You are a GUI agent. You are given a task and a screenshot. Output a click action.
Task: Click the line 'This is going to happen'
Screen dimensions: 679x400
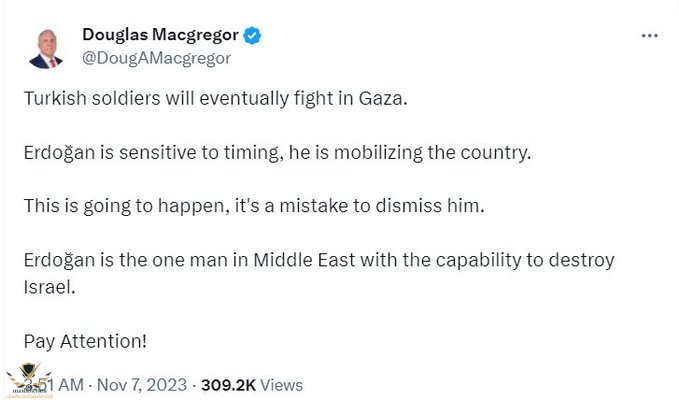(x=254, y=206)
